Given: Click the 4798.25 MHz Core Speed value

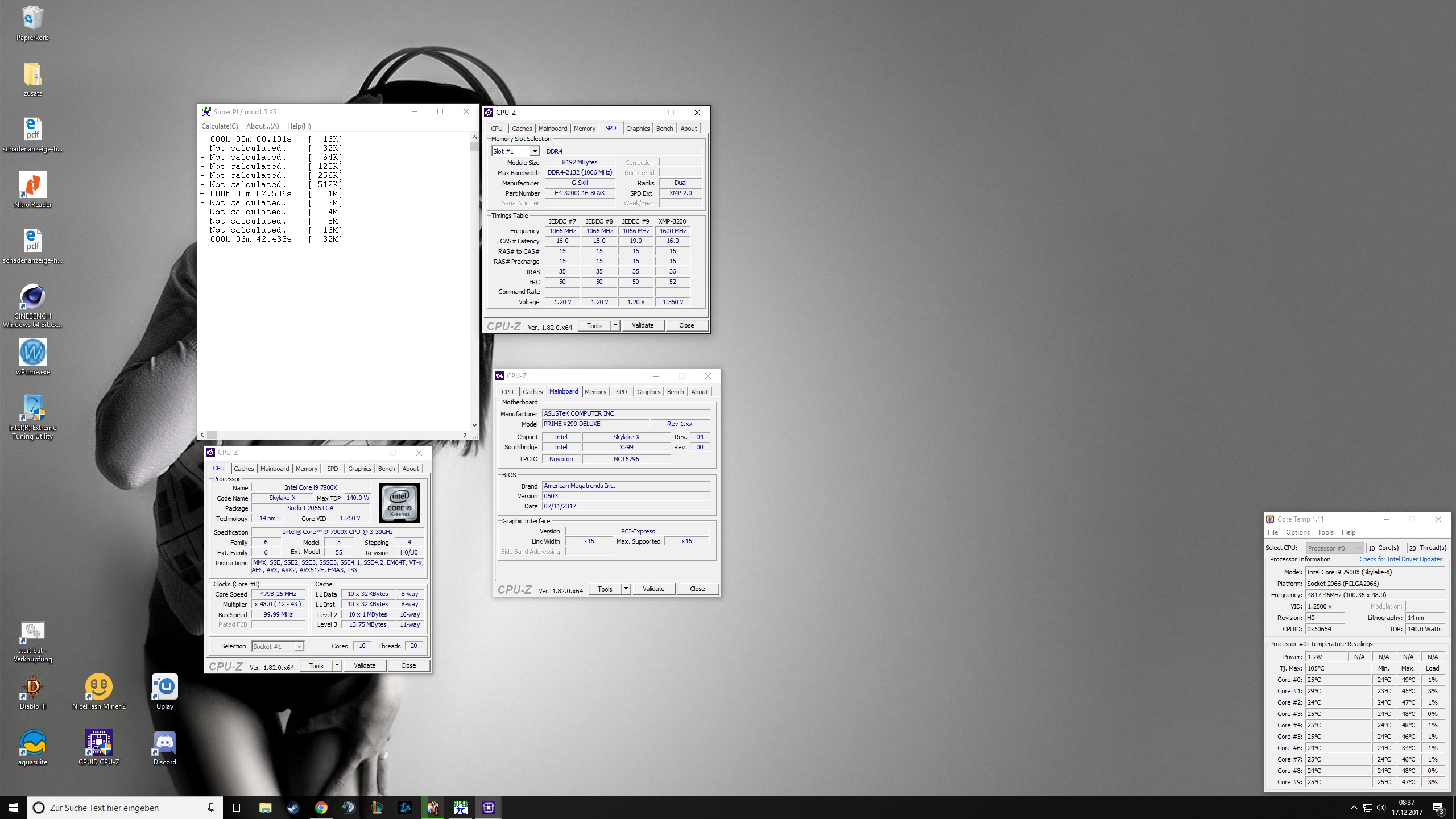Looking at the screenshot, I should click(278, 594).
